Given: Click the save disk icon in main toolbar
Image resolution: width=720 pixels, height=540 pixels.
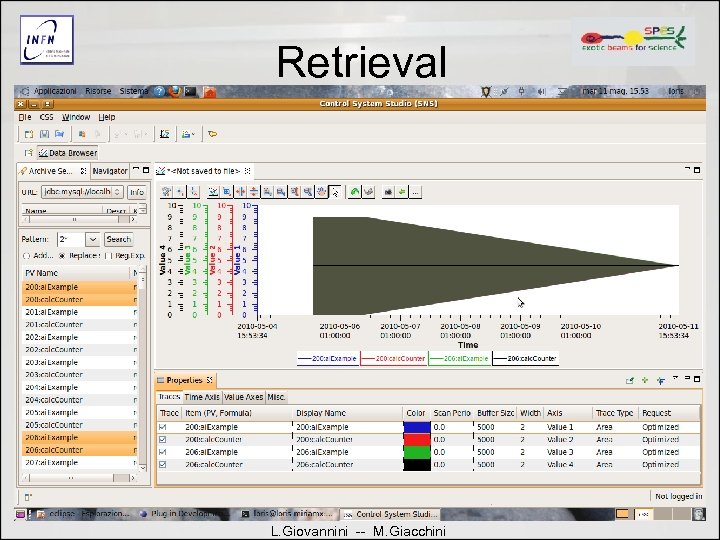Looking at the screenshot, I should (x=44, y=134).
